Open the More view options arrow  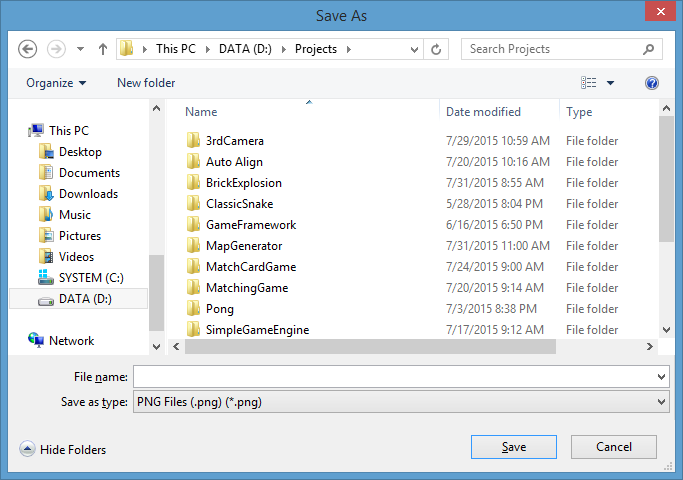coord(610,83)
